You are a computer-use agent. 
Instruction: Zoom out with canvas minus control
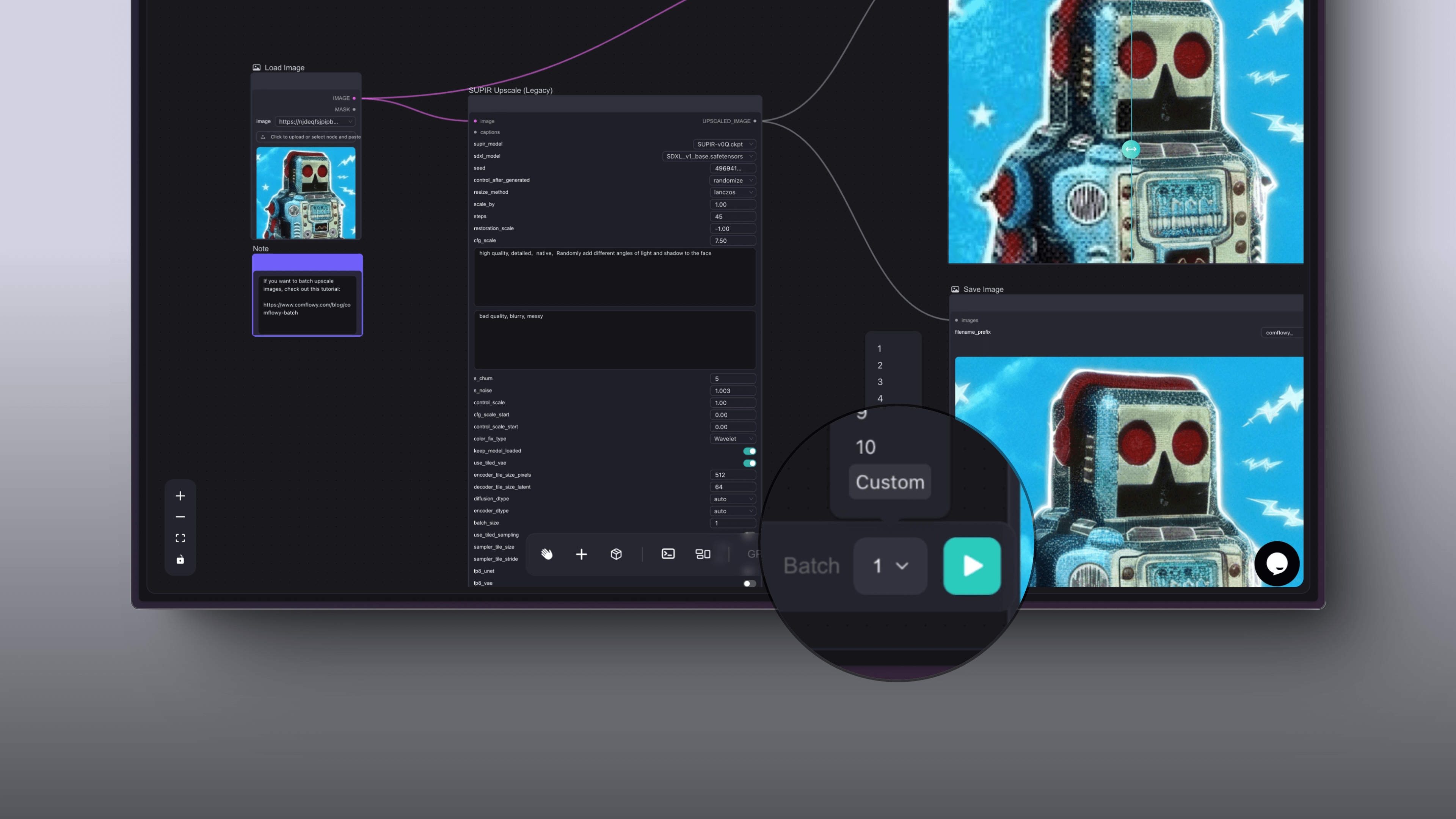[180, 516]
